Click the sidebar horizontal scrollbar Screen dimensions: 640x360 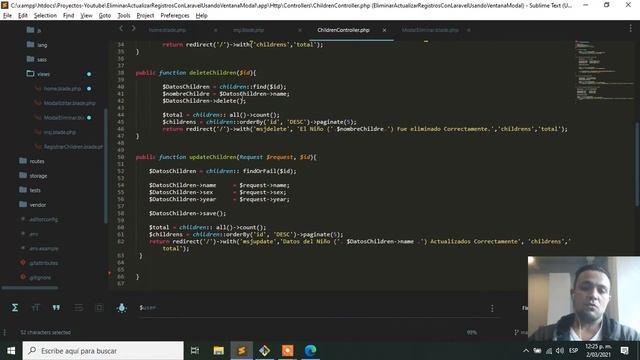(29, 288)
